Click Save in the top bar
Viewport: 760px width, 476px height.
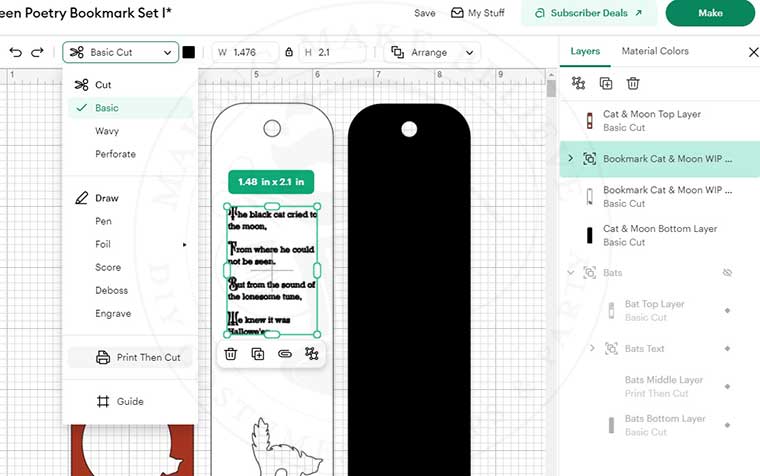pos(424,13)
